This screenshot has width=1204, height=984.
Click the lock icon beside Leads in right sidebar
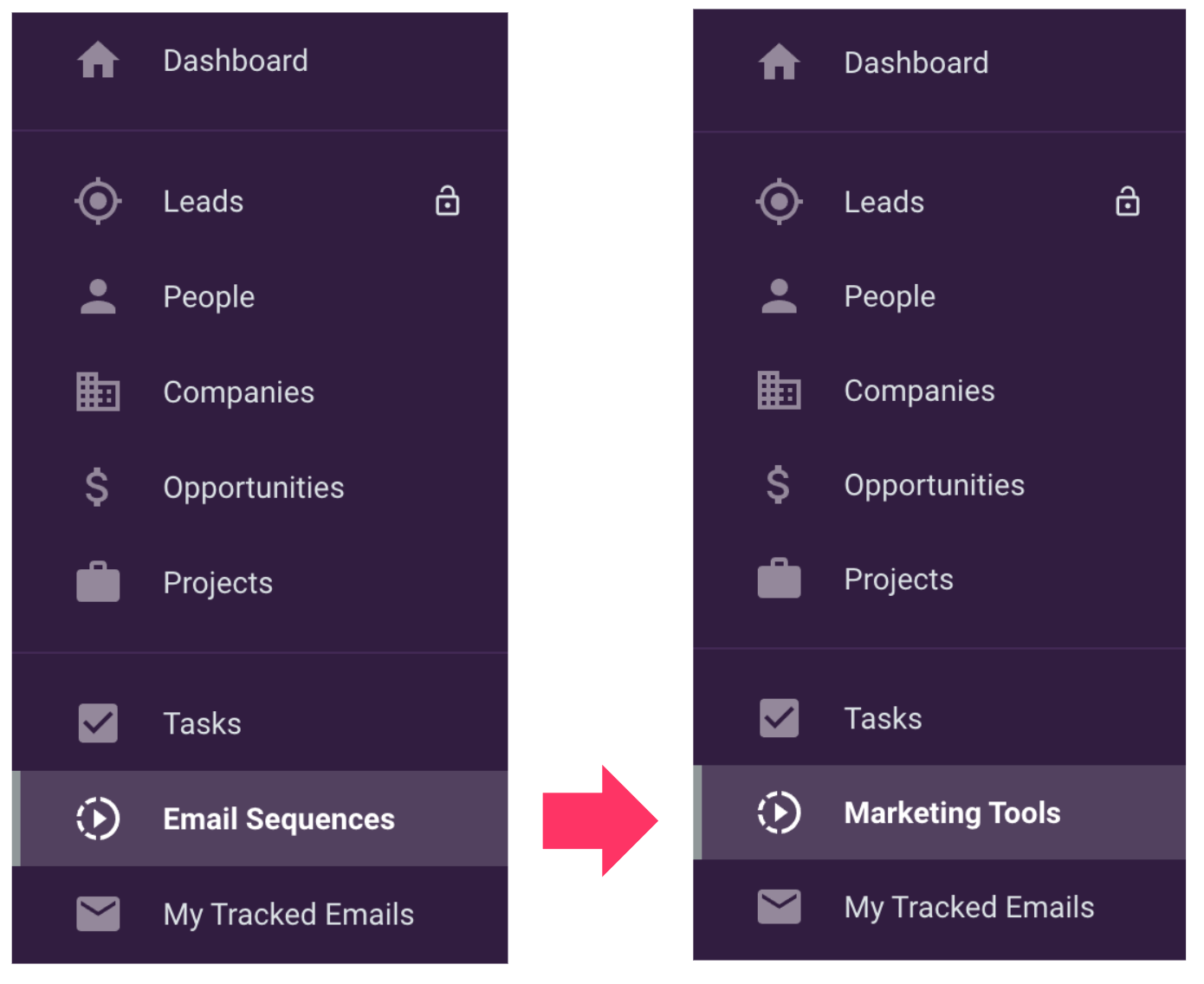(x=1127, y=202)
